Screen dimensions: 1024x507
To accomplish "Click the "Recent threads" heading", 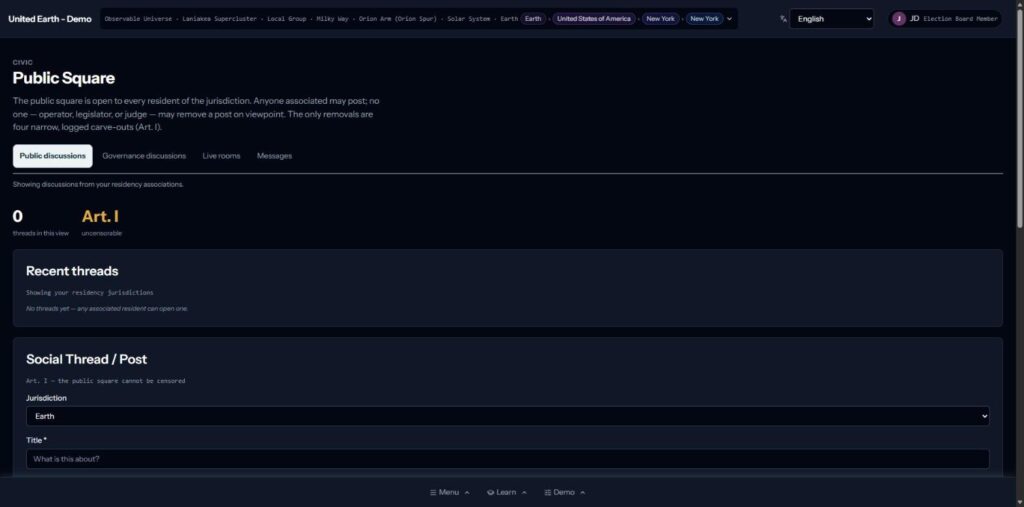I will pos(72,271).
